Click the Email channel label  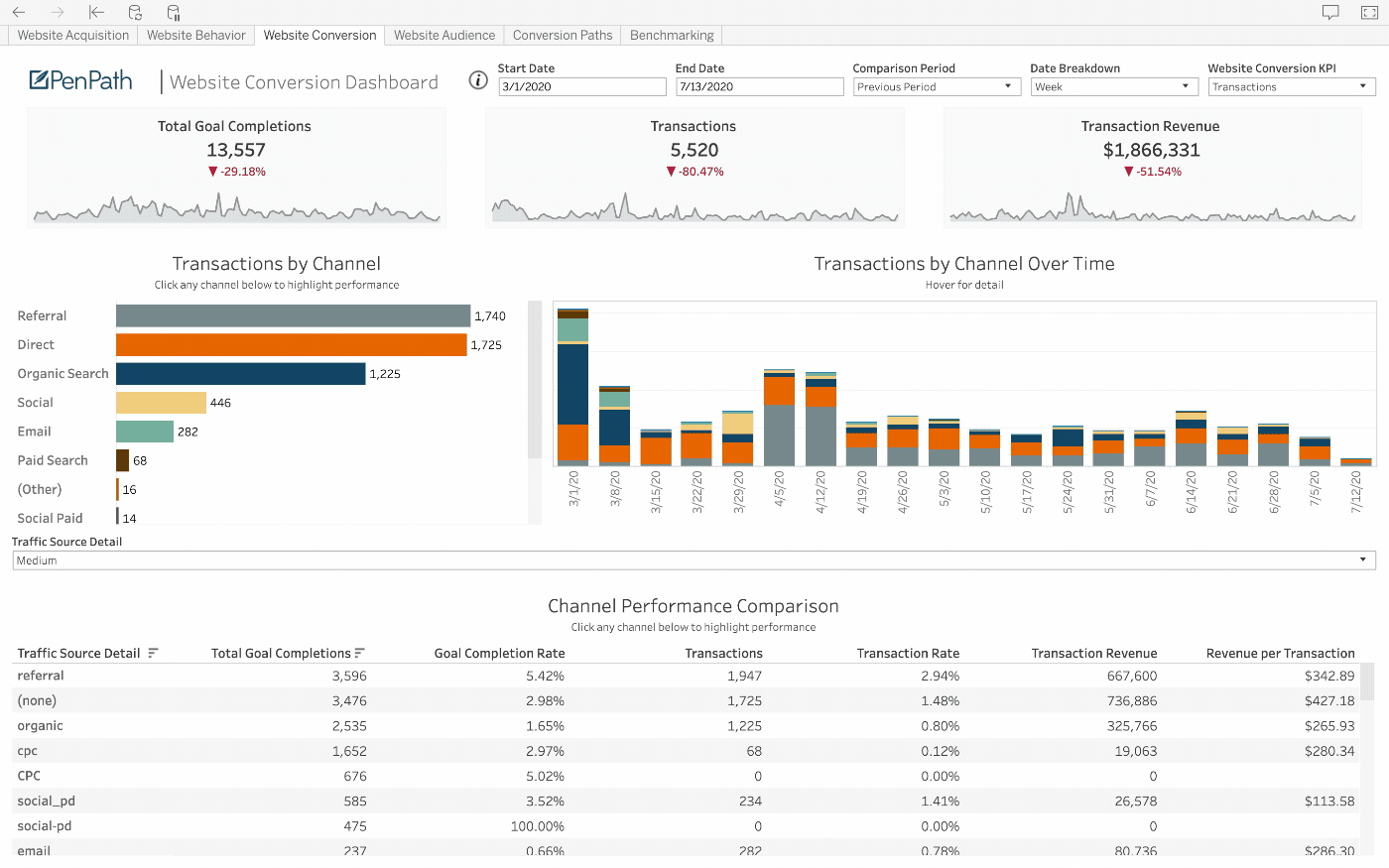pos(34,432)
